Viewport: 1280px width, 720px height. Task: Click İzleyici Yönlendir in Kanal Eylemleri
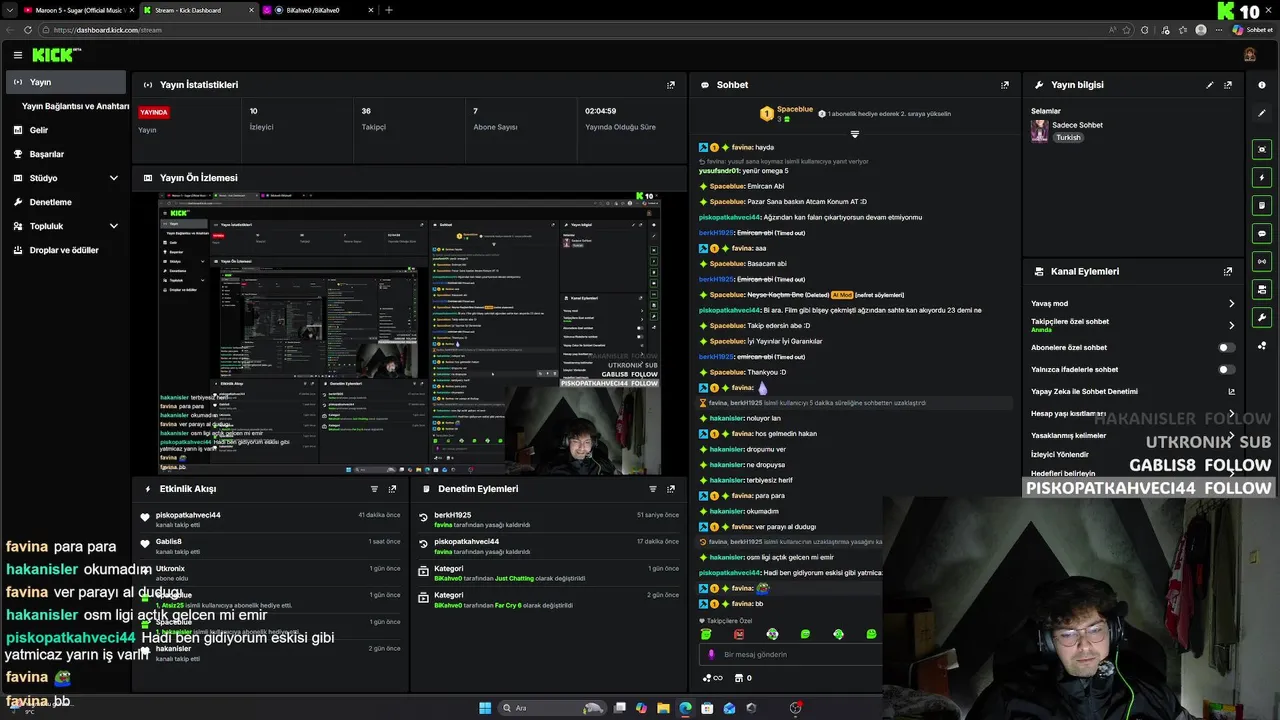1060,455
